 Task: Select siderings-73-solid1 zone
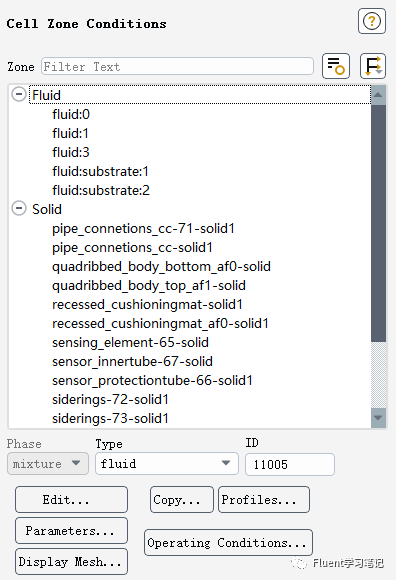point(111,418)
